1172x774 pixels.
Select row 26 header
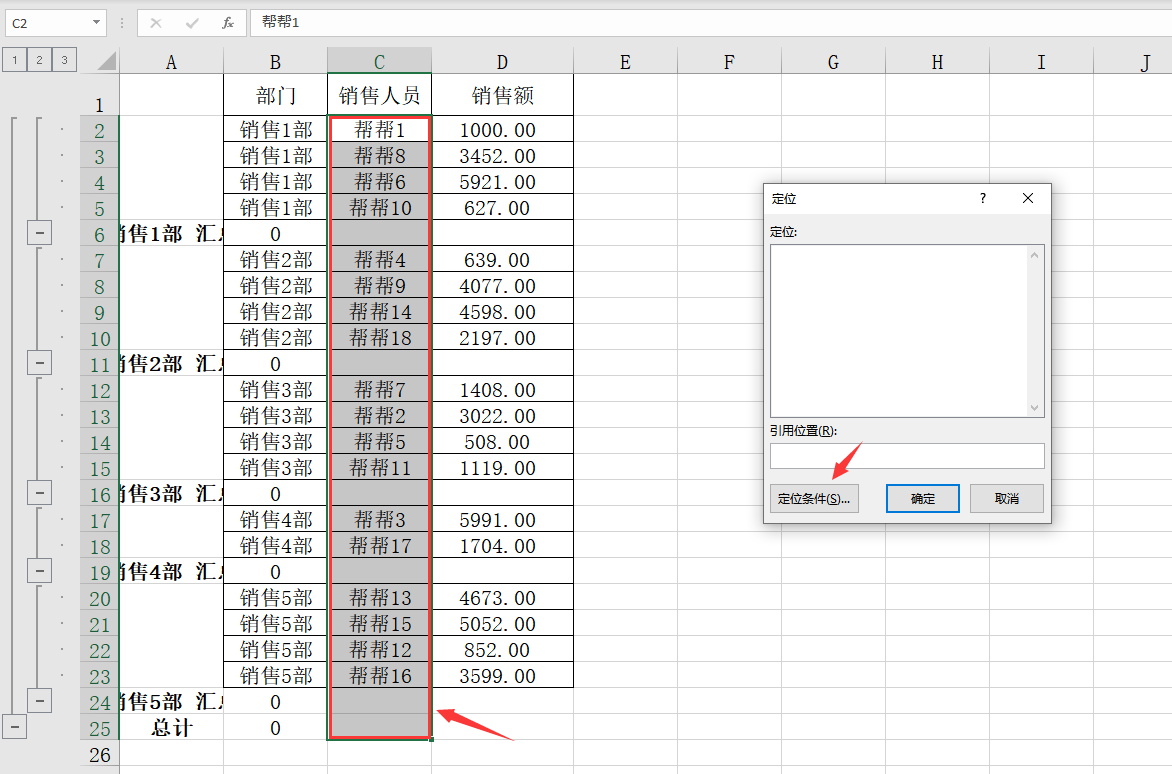[x=99, y=754]
